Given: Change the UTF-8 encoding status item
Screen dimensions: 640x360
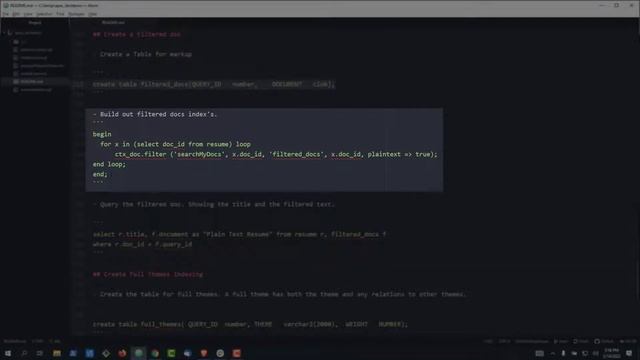Looking at the screenshot, I should [x=504, y=341].
